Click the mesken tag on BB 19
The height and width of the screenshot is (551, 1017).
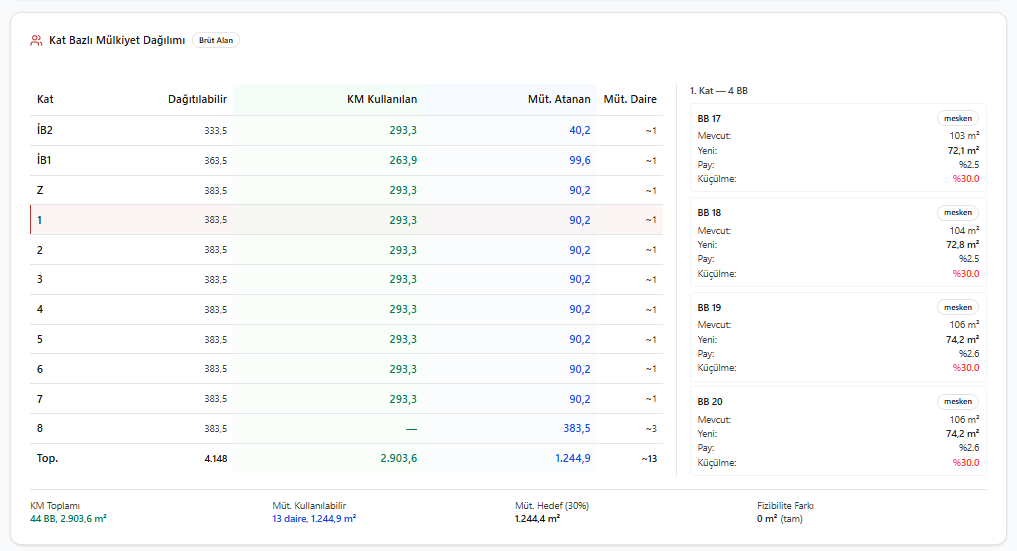tap(958, 307)
